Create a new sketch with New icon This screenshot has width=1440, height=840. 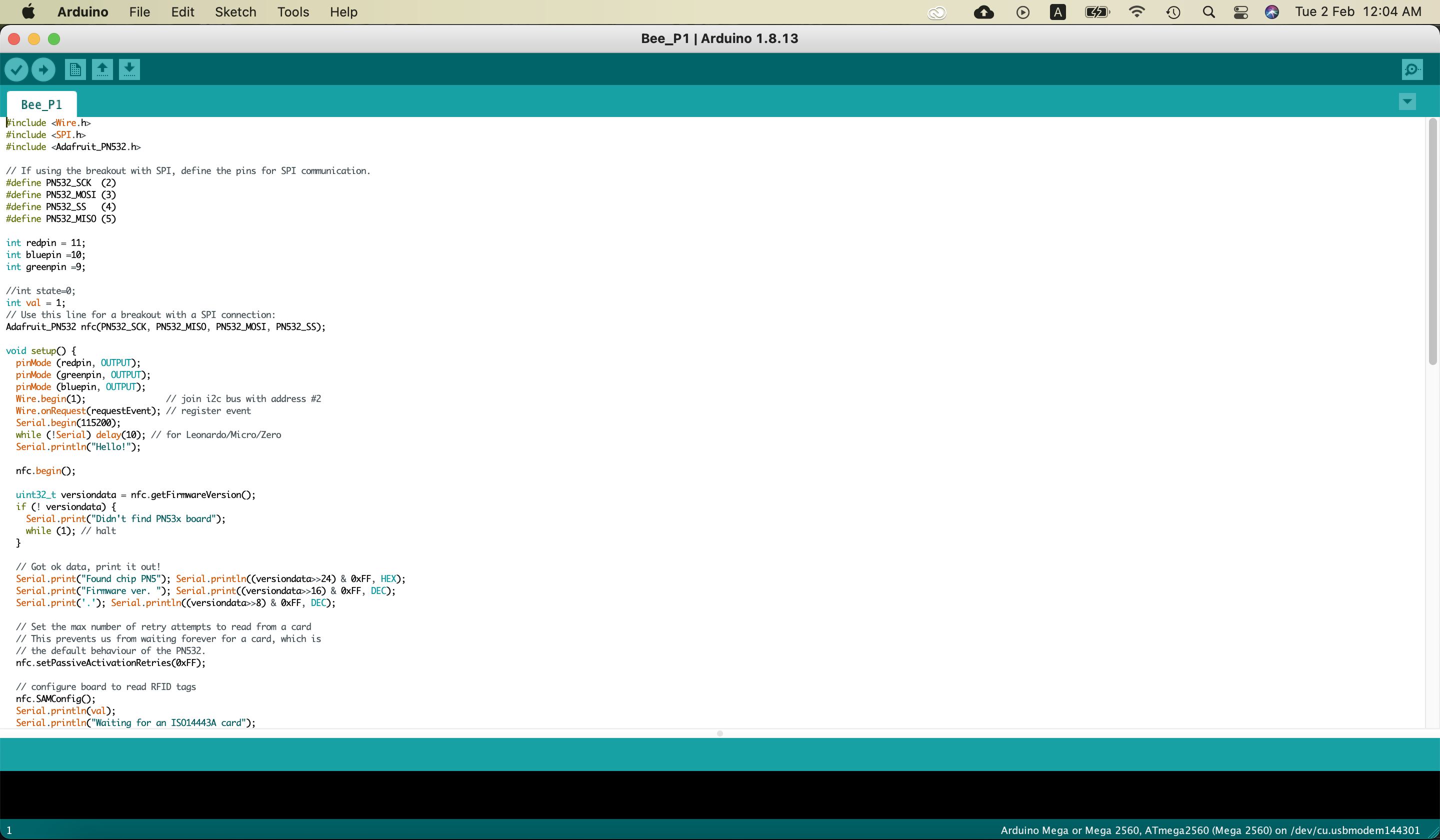[75, 69]
